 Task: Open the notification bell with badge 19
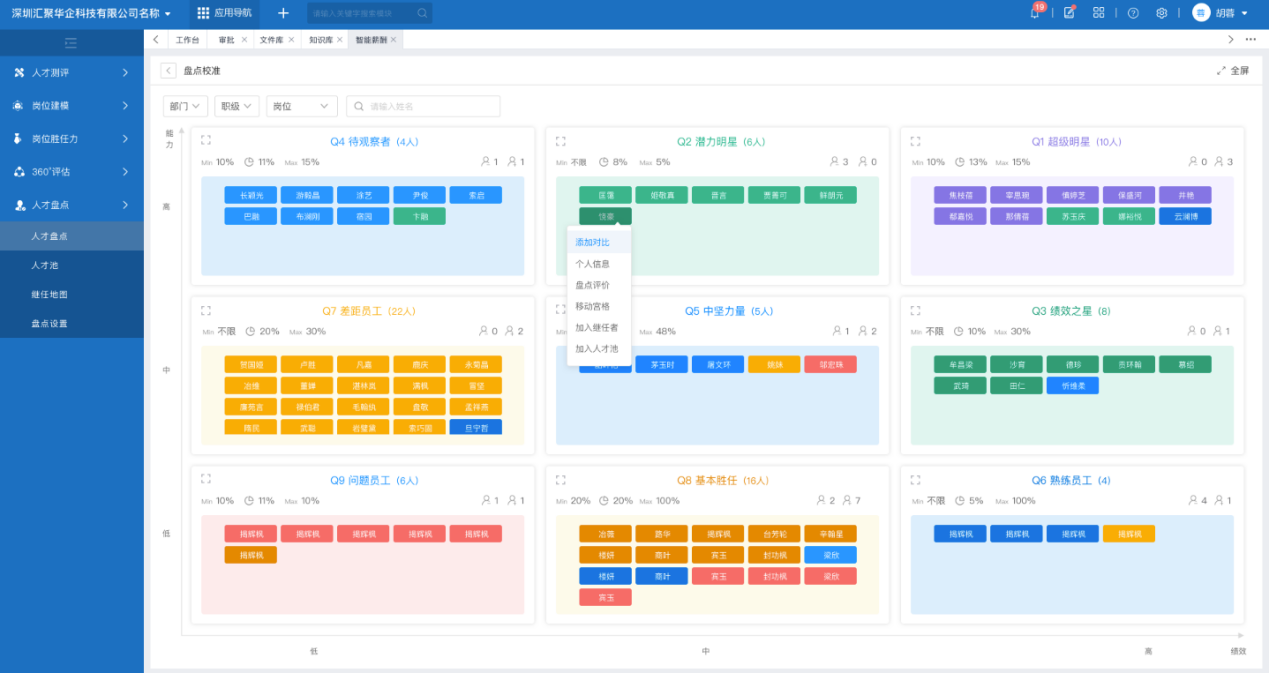(1035, 13)
